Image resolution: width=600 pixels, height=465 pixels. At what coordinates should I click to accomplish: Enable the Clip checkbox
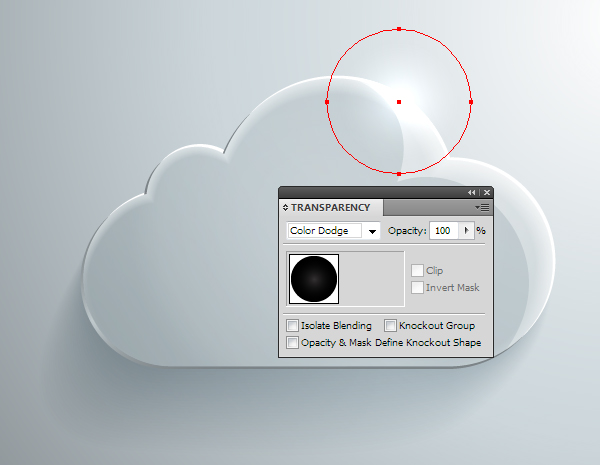417,271
